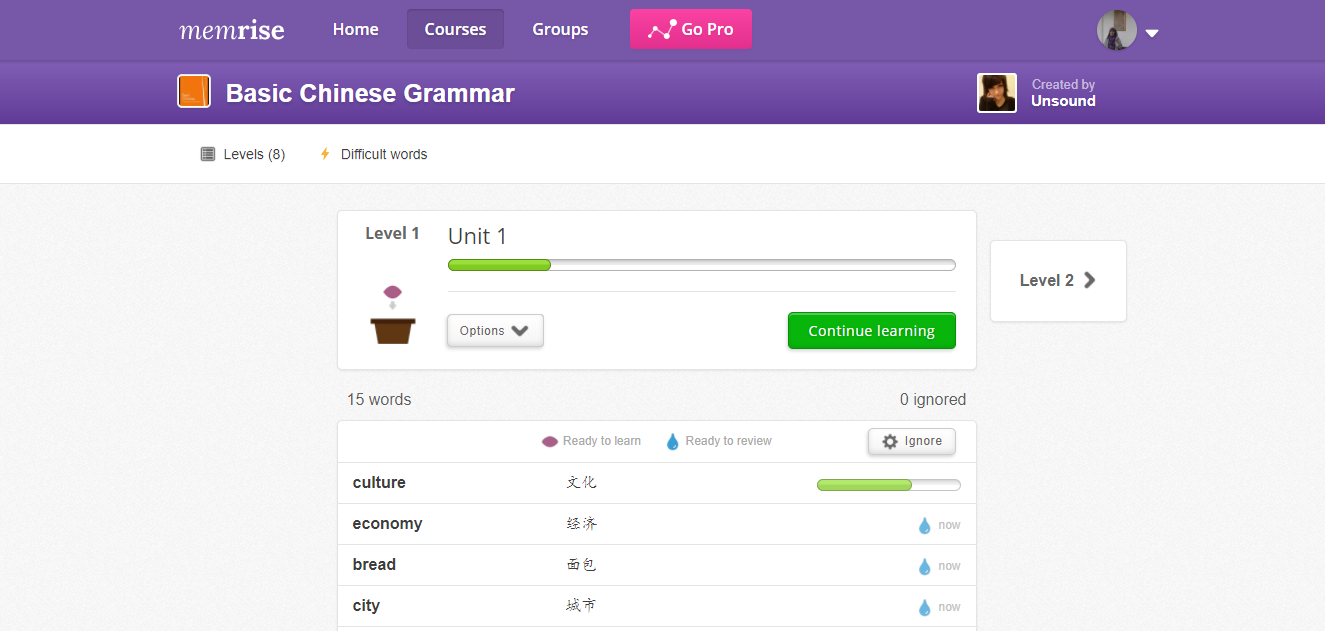Click the Go Pro button
The height and width of the screenshot is (631, 1325).
(x=691, y=29)
